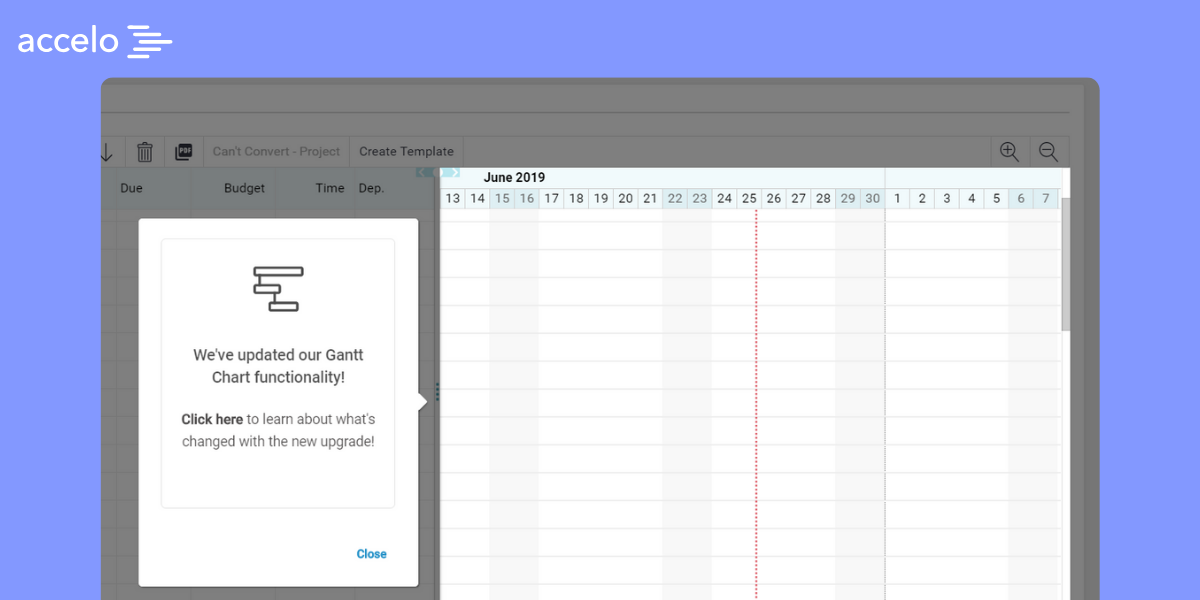1200x600 pixels.
Task: Select July day 5 in timeline header
Action: (x=996, y=198)
